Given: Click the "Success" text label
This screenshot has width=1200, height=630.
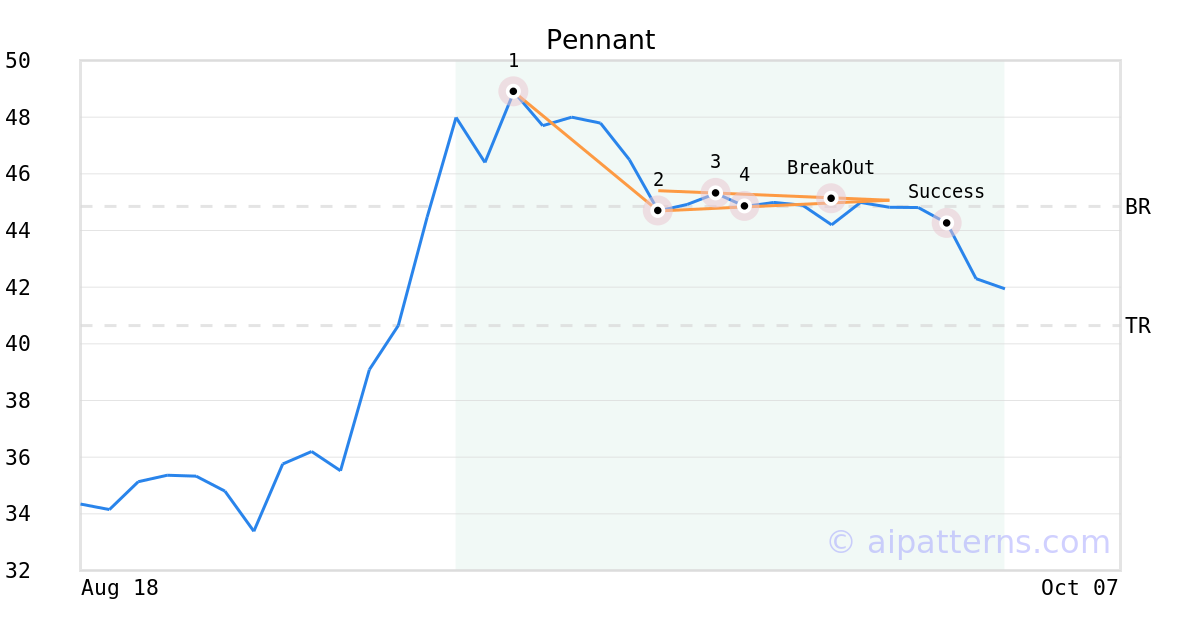Looking at the screenshot, I should click(x=946, y=192).
